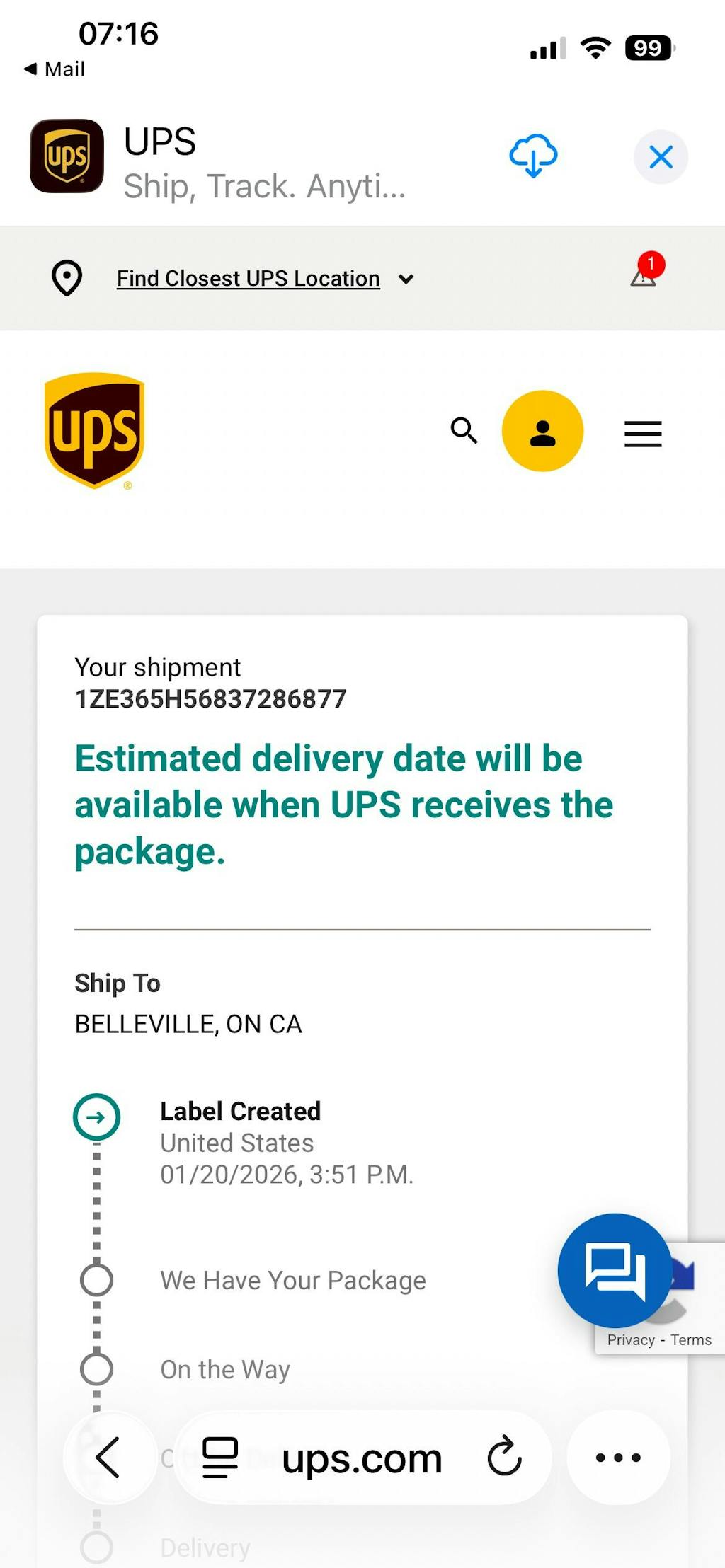This screenshot has width=725, height=1568.
Task: Dismiss the UPS app banner
Action: (661, 156)
